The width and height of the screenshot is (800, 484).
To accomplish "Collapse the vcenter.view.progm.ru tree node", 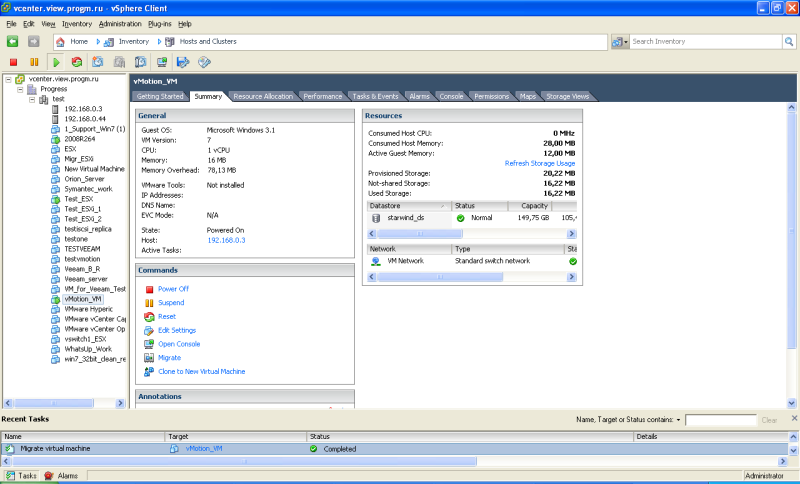I will click(8, 79).
